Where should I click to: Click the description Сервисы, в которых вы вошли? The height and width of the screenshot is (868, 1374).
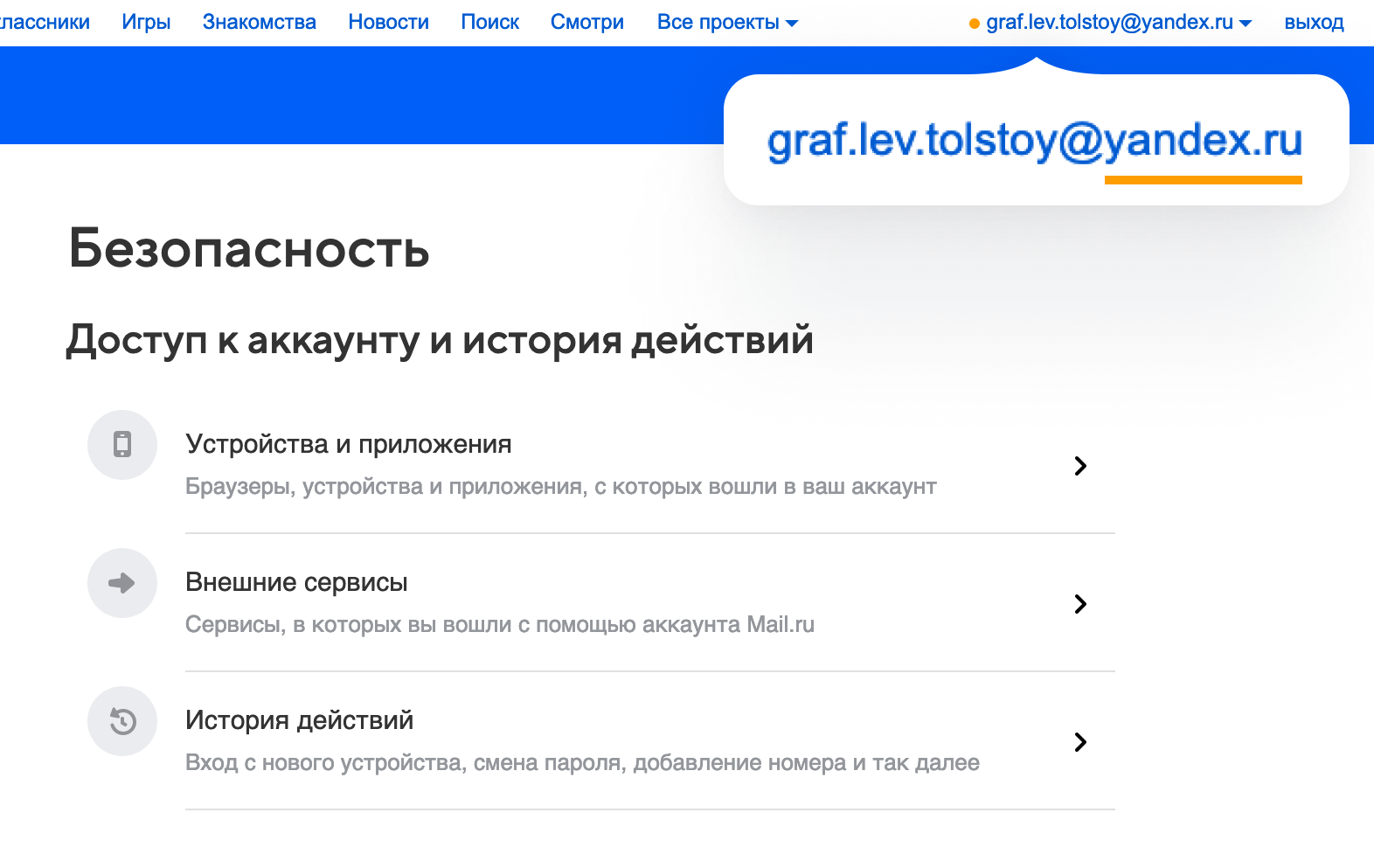(500, 625)
